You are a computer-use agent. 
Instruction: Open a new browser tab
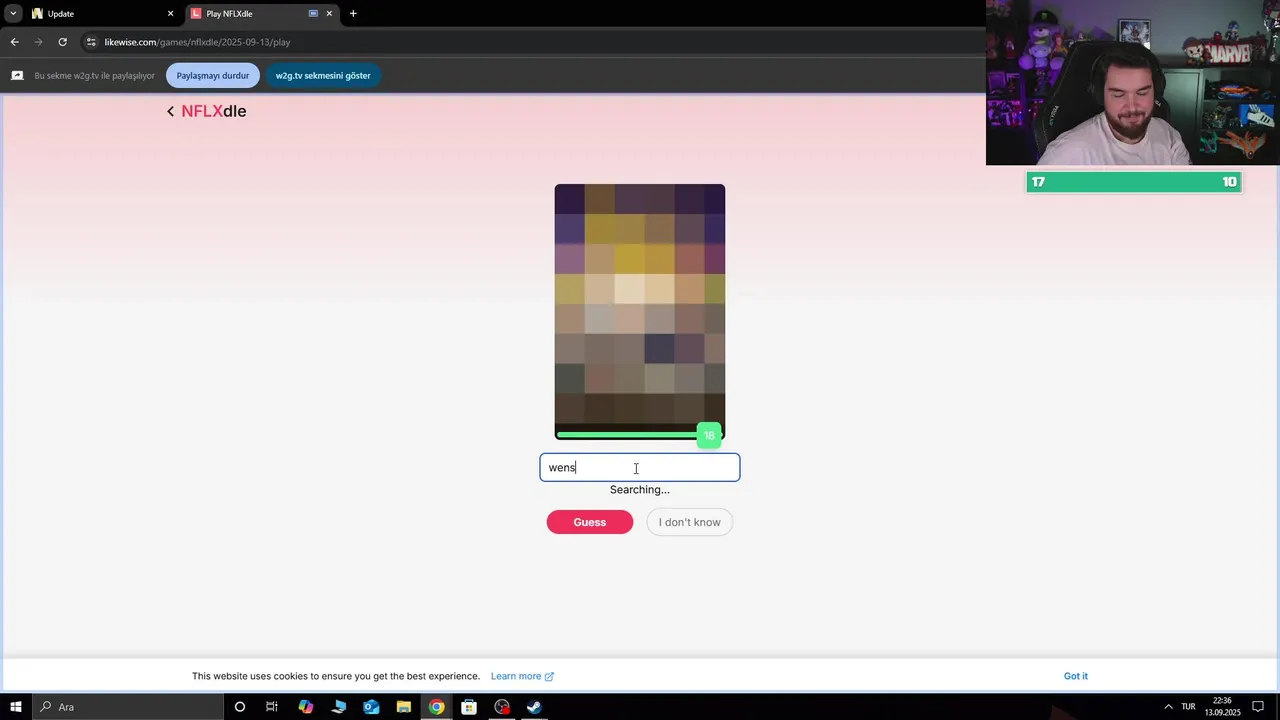coord(353,14)
